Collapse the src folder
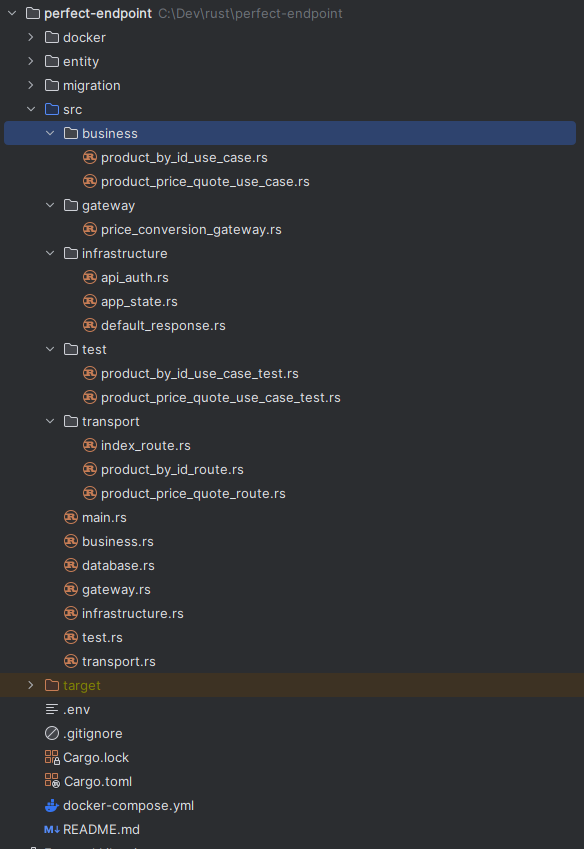The width and height of the screenshot is (584, 849). tap(31, 109)
